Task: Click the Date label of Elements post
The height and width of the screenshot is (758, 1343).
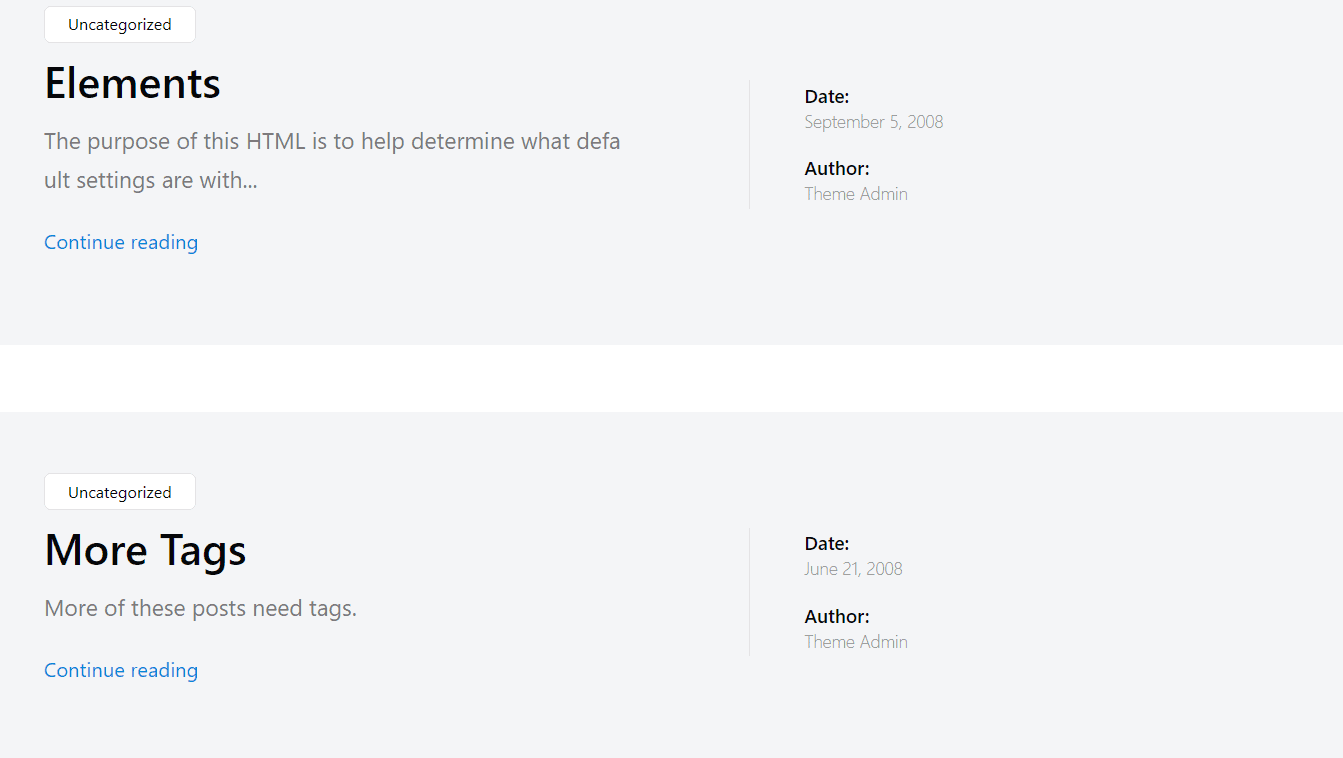Action: (x=827, y=97)
